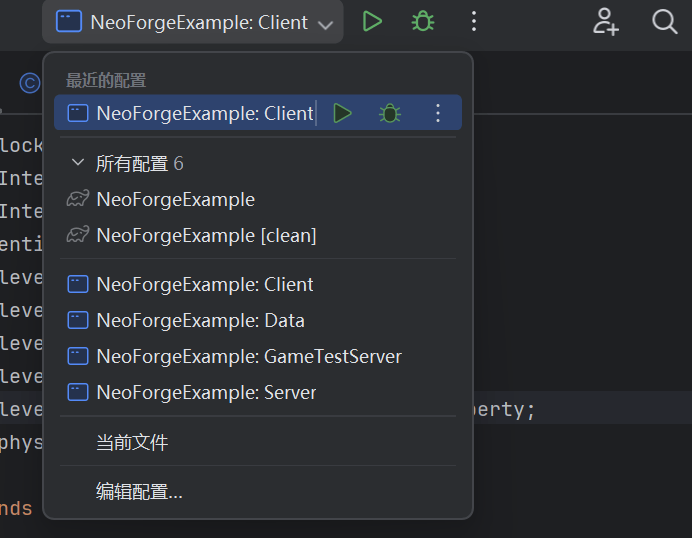692x538 pixels.
Task: Select the NeoForgeExample: Server configuration
Action: click(x=206, y=392)
